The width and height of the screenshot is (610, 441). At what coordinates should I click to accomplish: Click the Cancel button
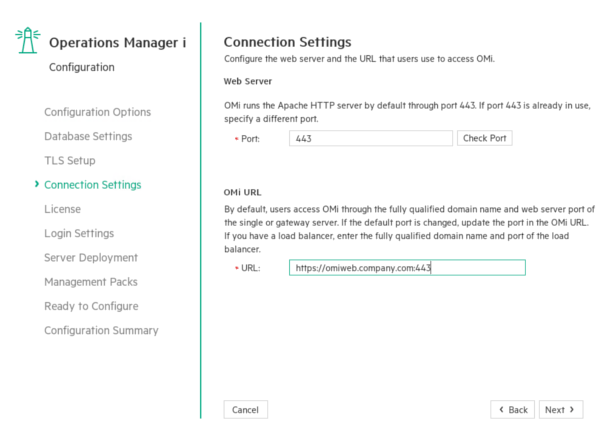coord(245,410)
